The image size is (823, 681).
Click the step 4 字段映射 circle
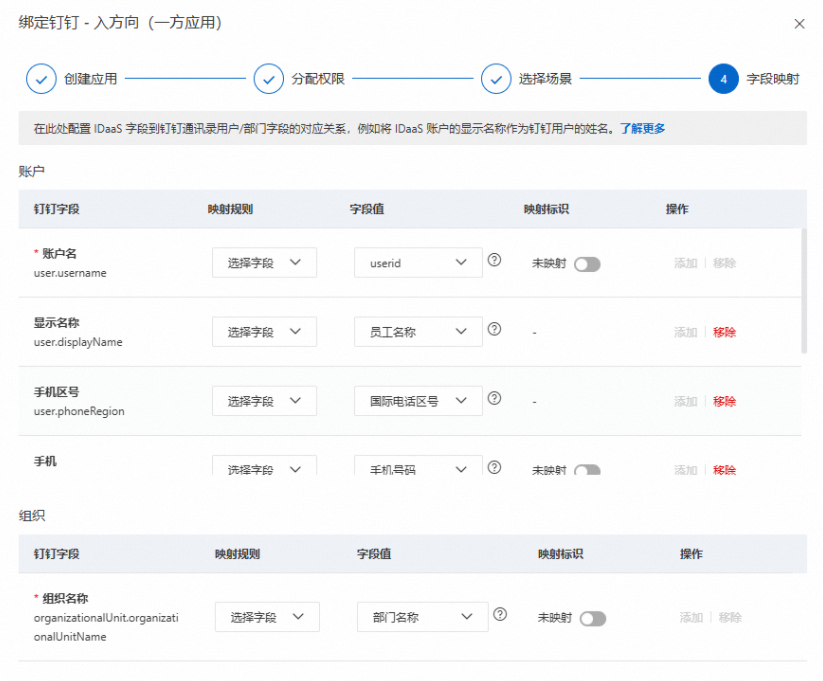pos(723,79)
